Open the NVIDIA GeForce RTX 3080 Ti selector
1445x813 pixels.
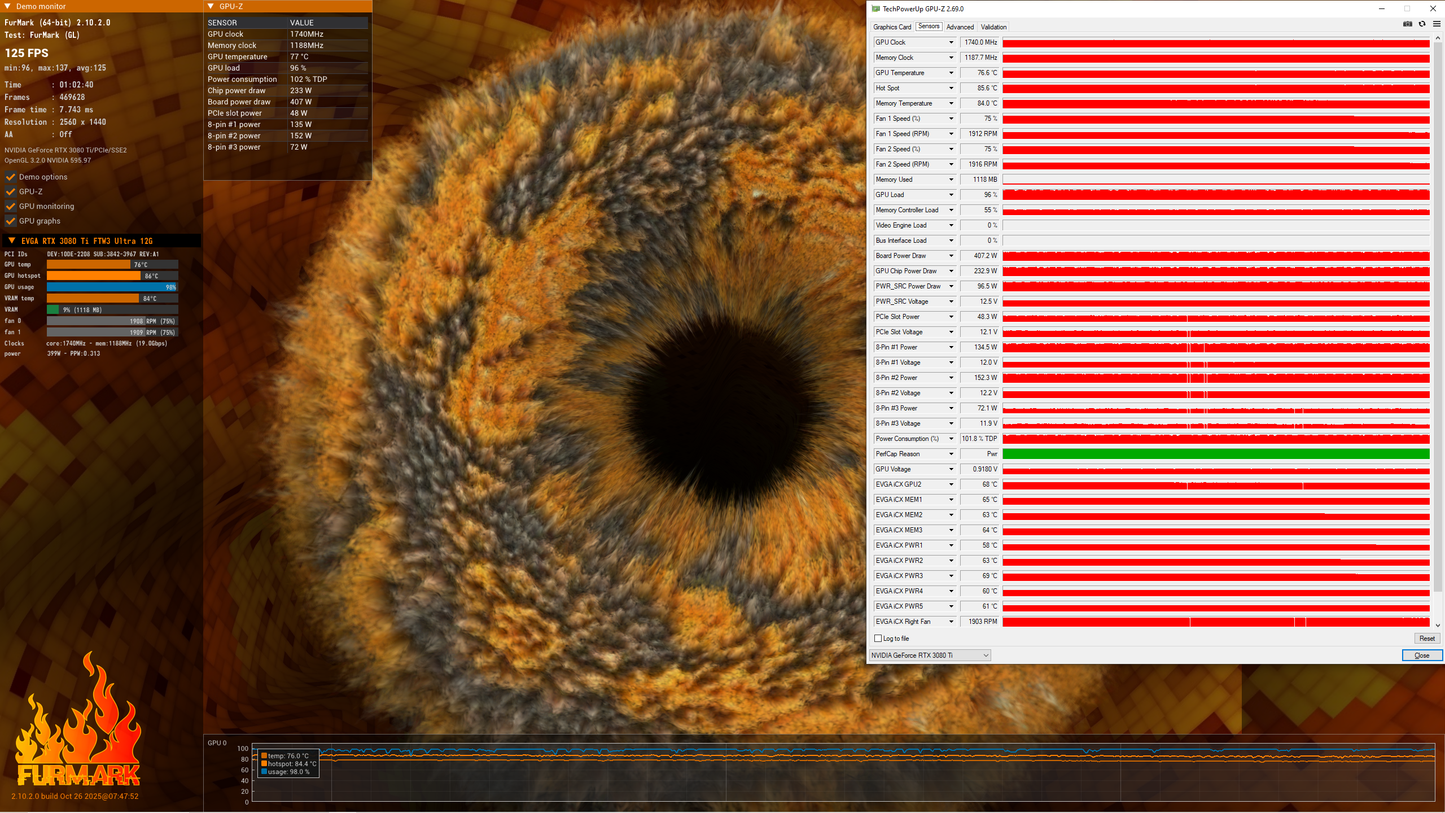coord(929,656)
